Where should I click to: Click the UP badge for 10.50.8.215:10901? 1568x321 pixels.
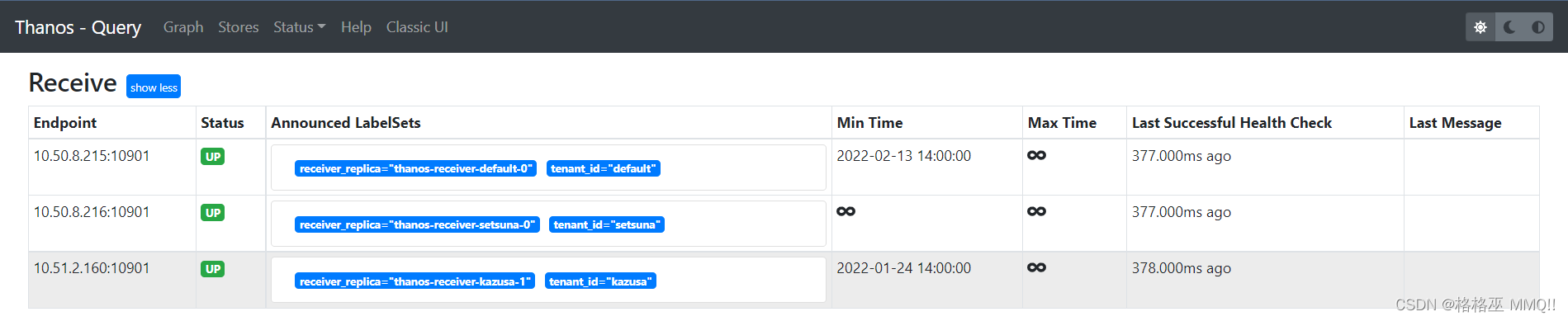[x=213, y=157]
